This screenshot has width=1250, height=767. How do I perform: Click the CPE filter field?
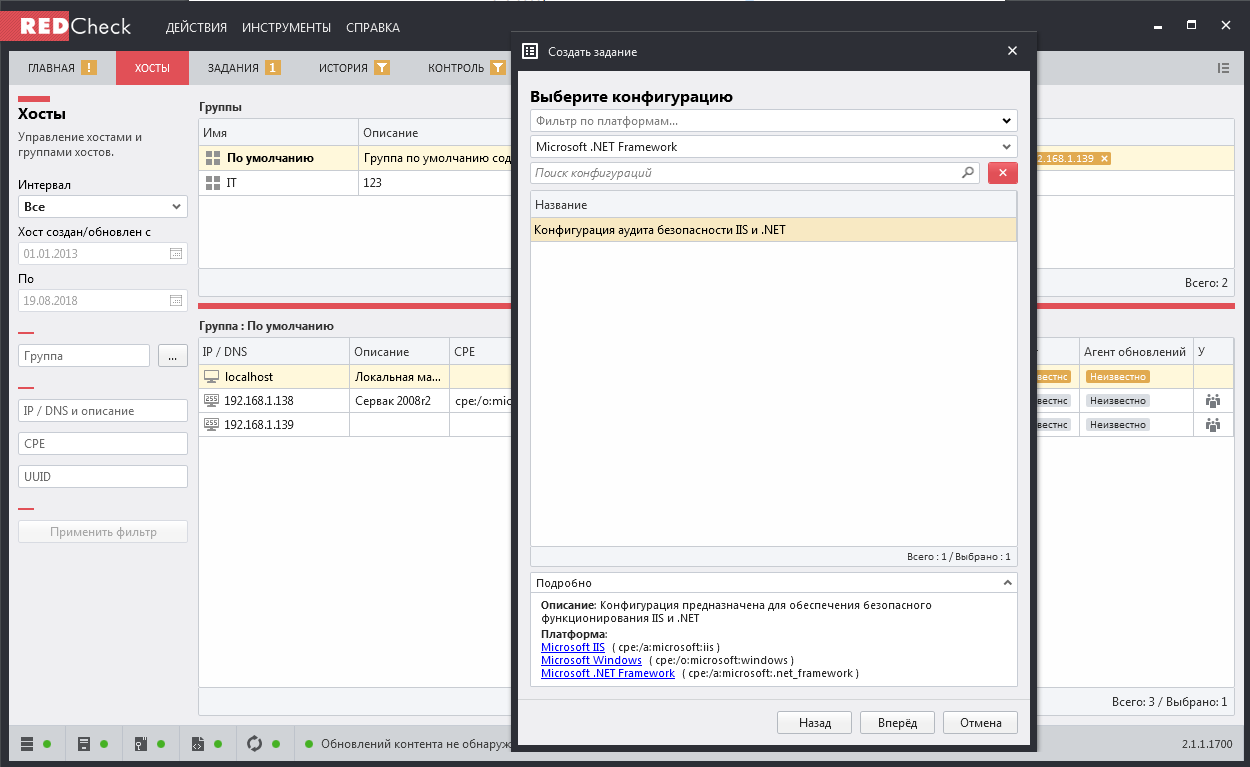pos(103,444)
